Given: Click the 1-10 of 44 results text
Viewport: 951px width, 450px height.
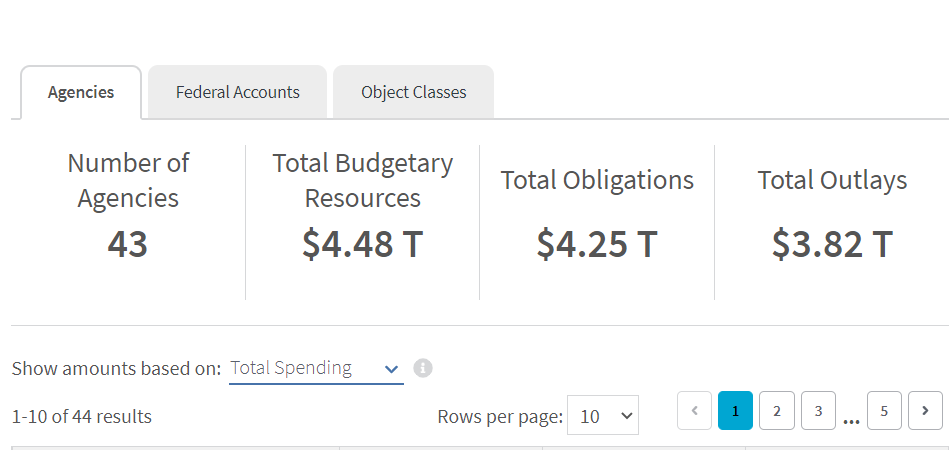Looking at the screenshot, I should point(82,417).
